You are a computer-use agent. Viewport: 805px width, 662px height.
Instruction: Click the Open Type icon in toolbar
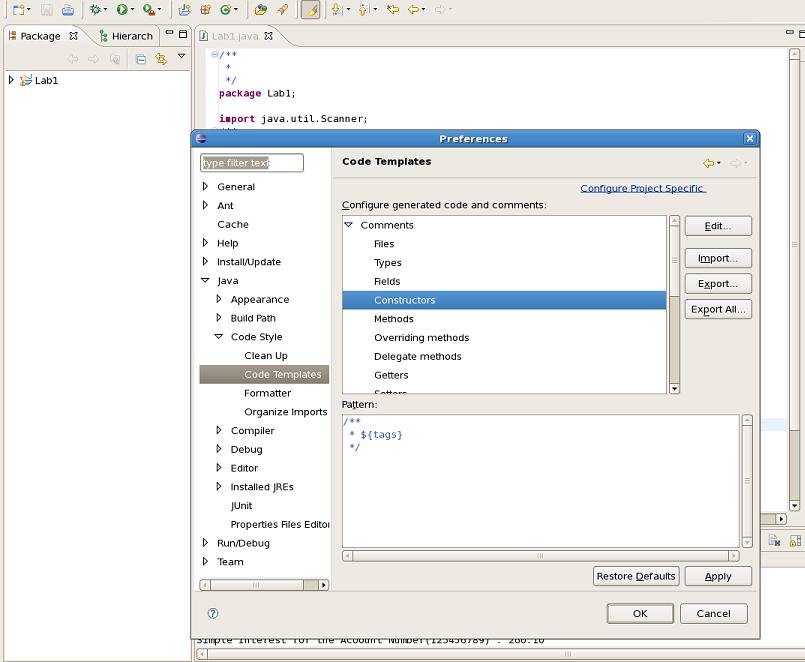260,10
